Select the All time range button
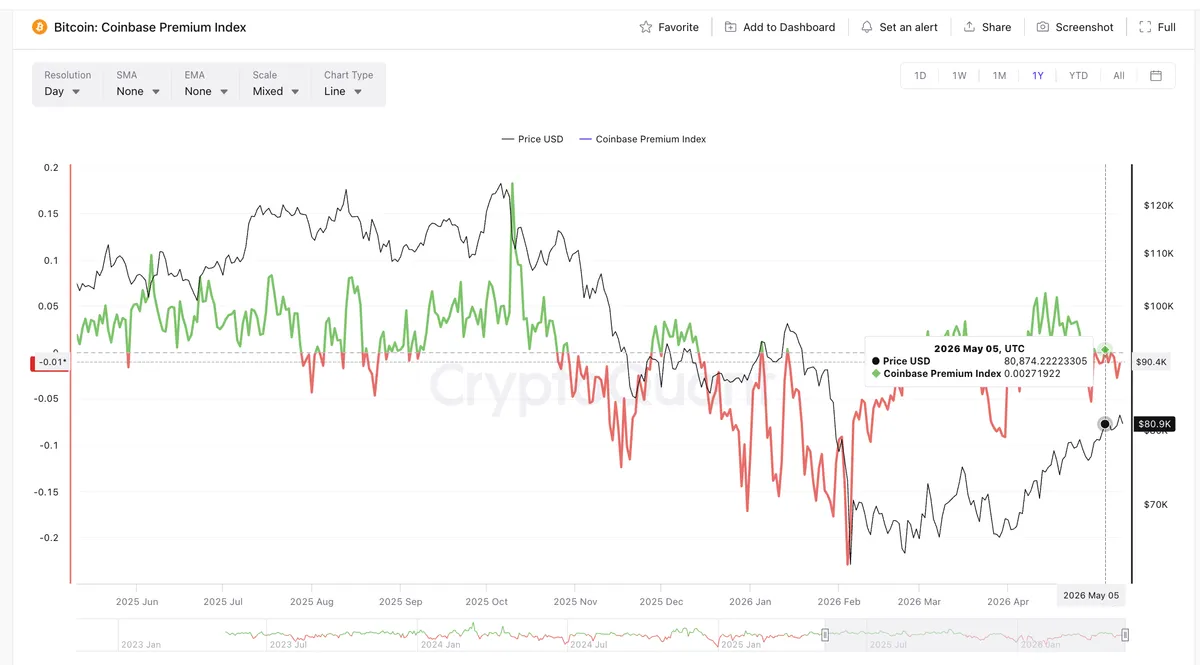The width and height of the screenshot is (1200, 665). point(1119,76)
